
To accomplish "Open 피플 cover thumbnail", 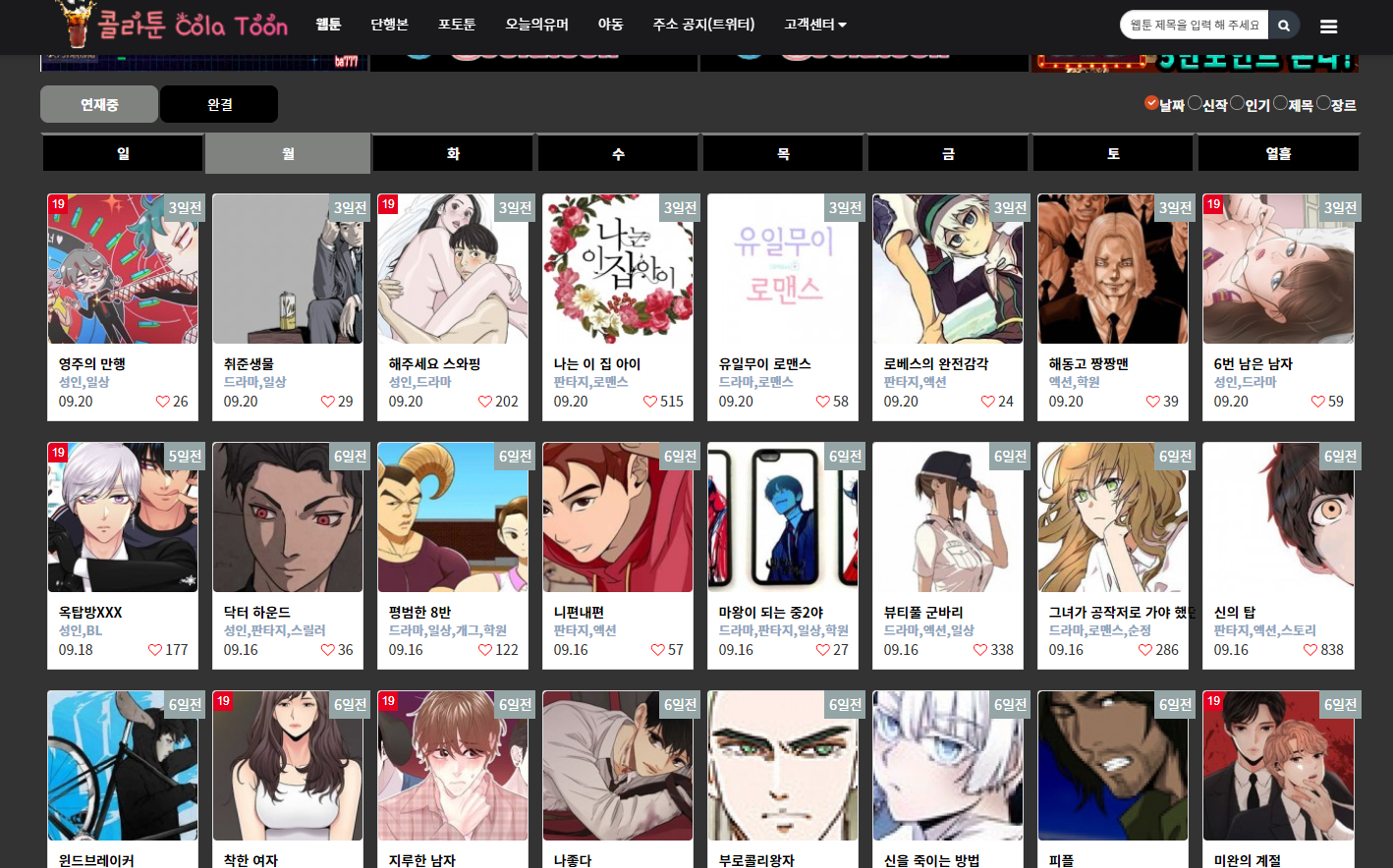I will pos(1113,766).
